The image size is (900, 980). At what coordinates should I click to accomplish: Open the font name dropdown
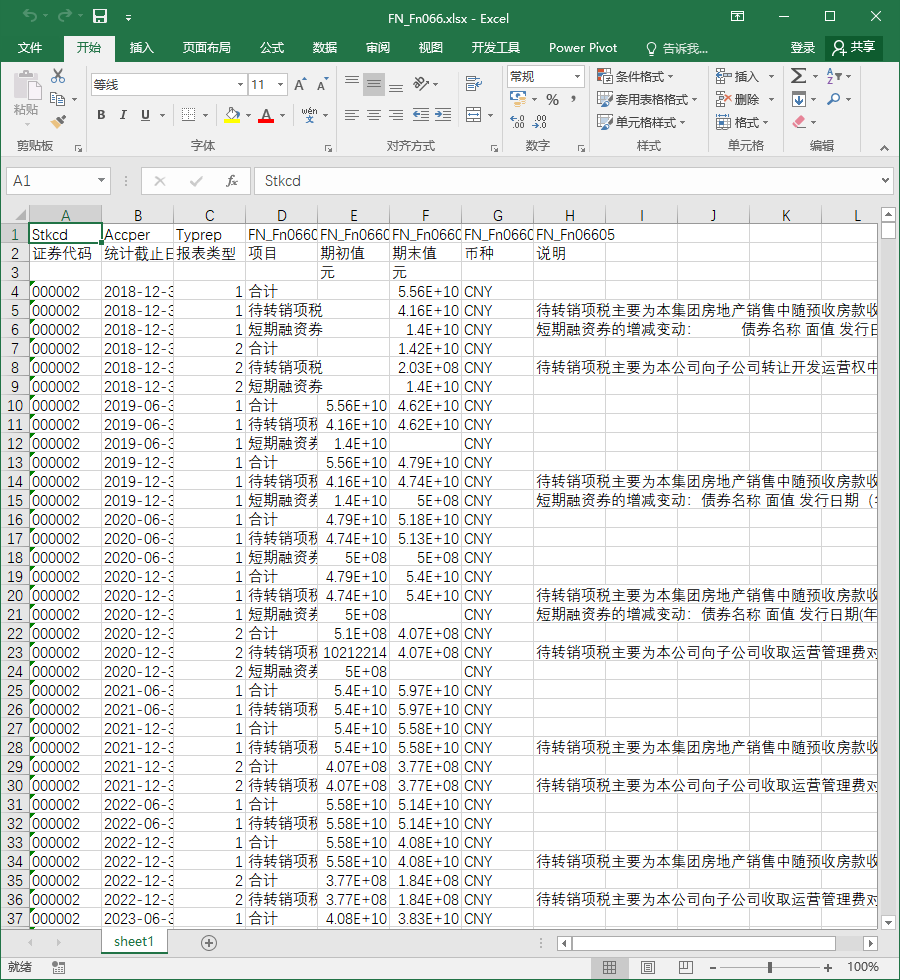240,84
